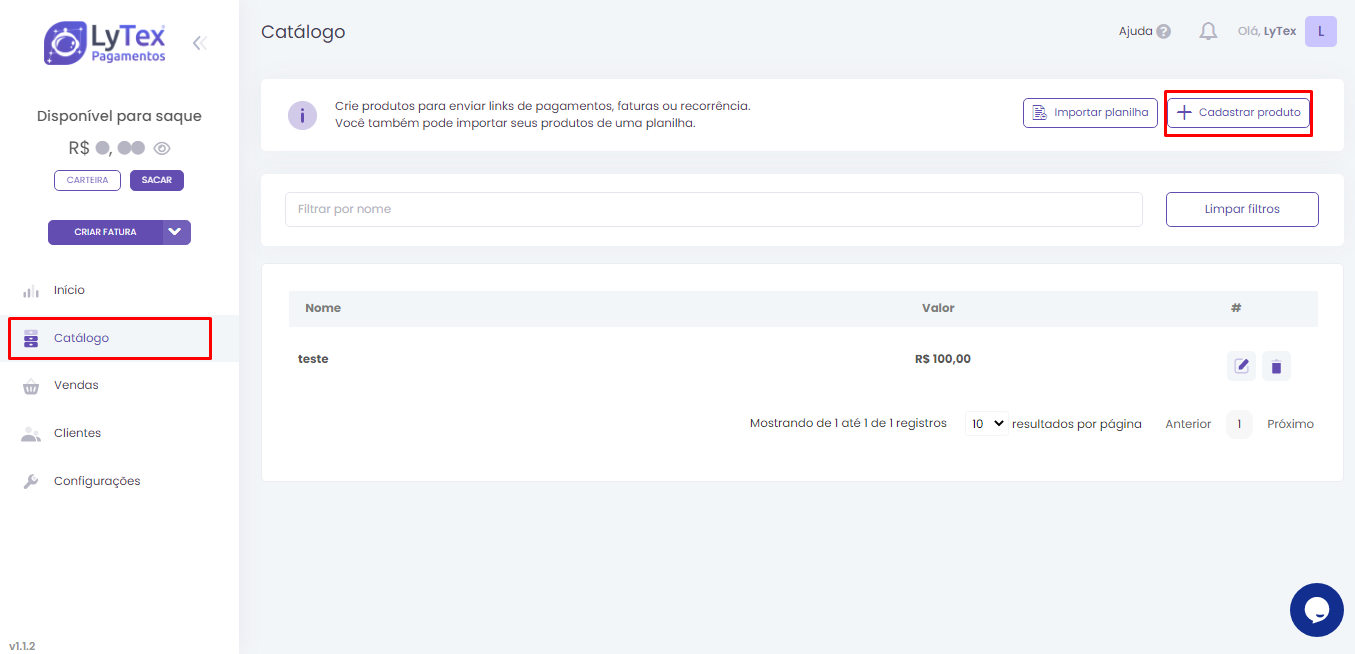
Task: Click the Limpar filtros button
Action: pos(1241,209)
